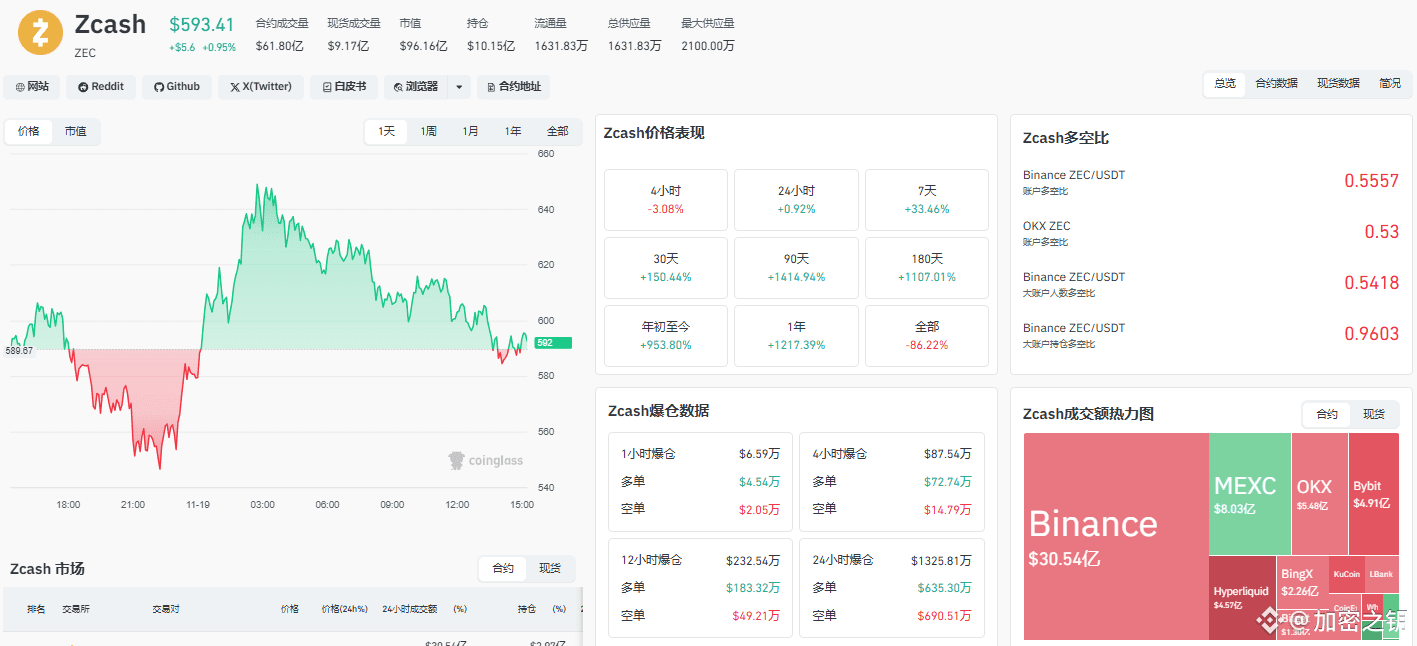
Task: Click the KuCoin heatmap tile
Action: [1347, 574]
